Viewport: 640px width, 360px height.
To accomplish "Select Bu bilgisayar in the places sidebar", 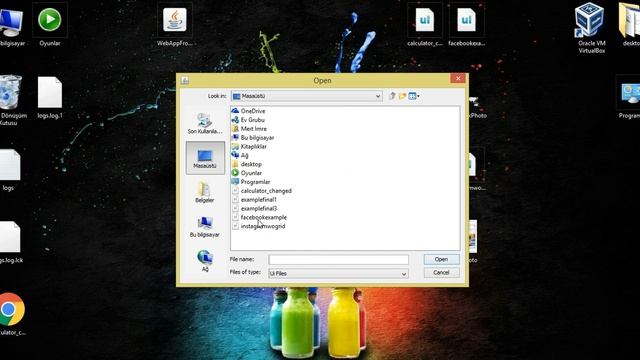I will point(204,227).
